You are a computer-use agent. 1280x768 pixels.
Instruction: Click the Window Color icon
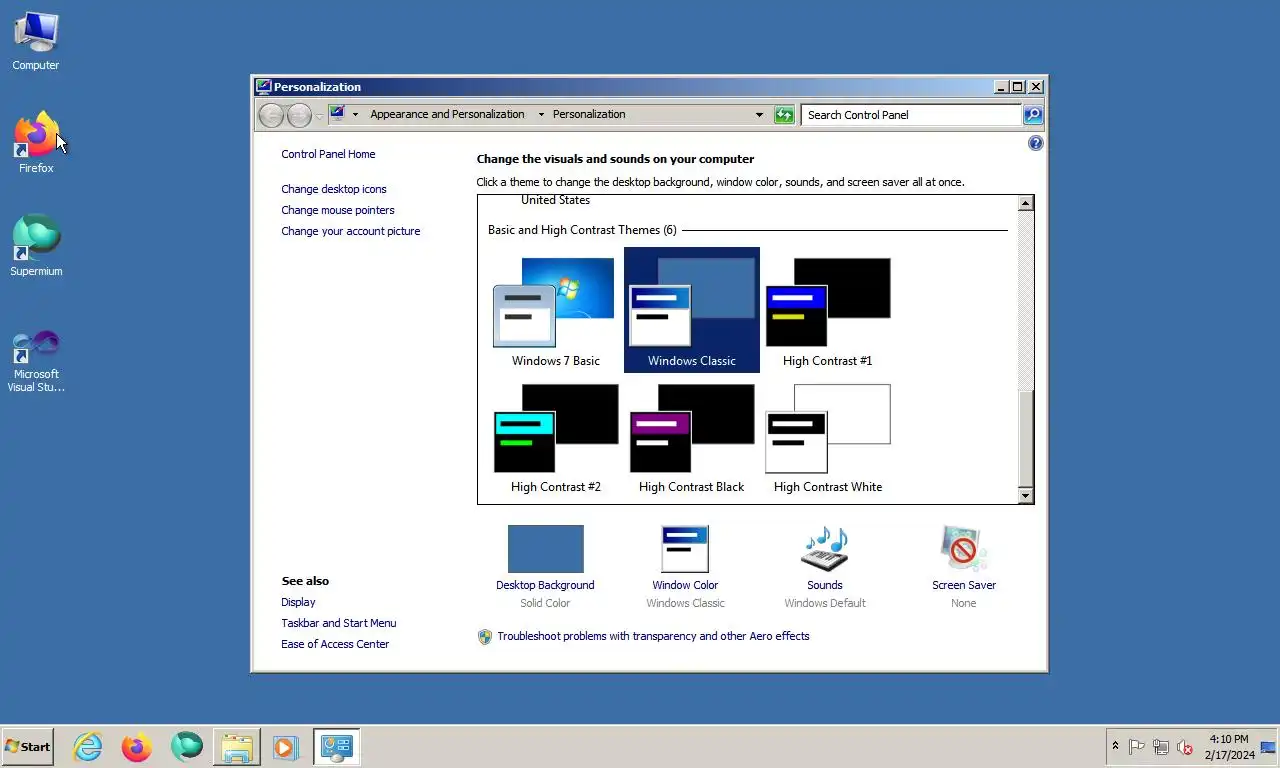(685, 549)
